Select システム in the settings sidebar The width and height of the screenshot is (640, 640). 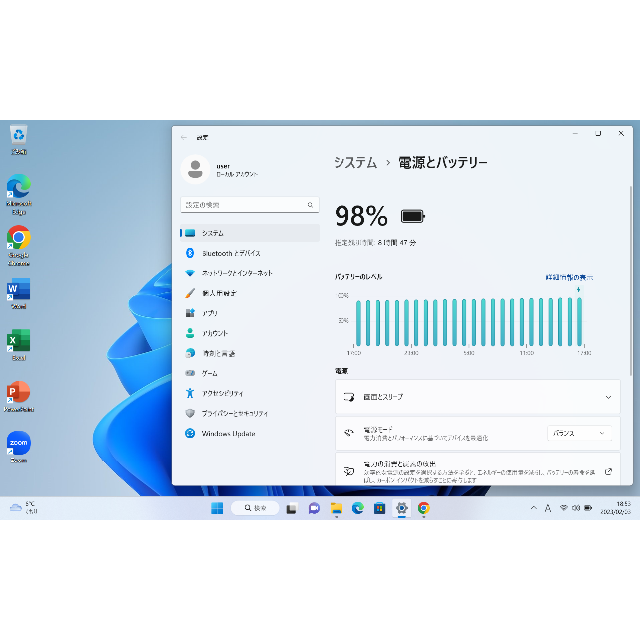(250, 233)
